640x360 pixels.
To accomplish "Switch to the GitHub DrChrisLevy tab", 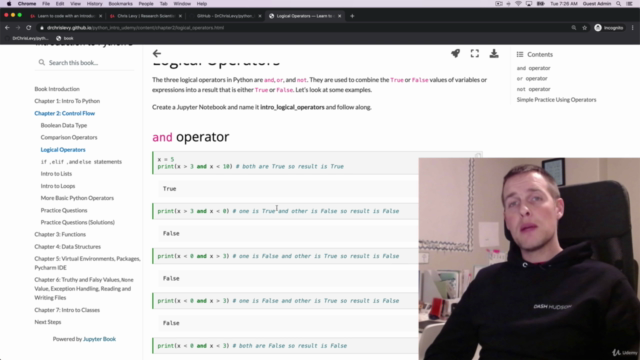I will [x=225, y=16].
